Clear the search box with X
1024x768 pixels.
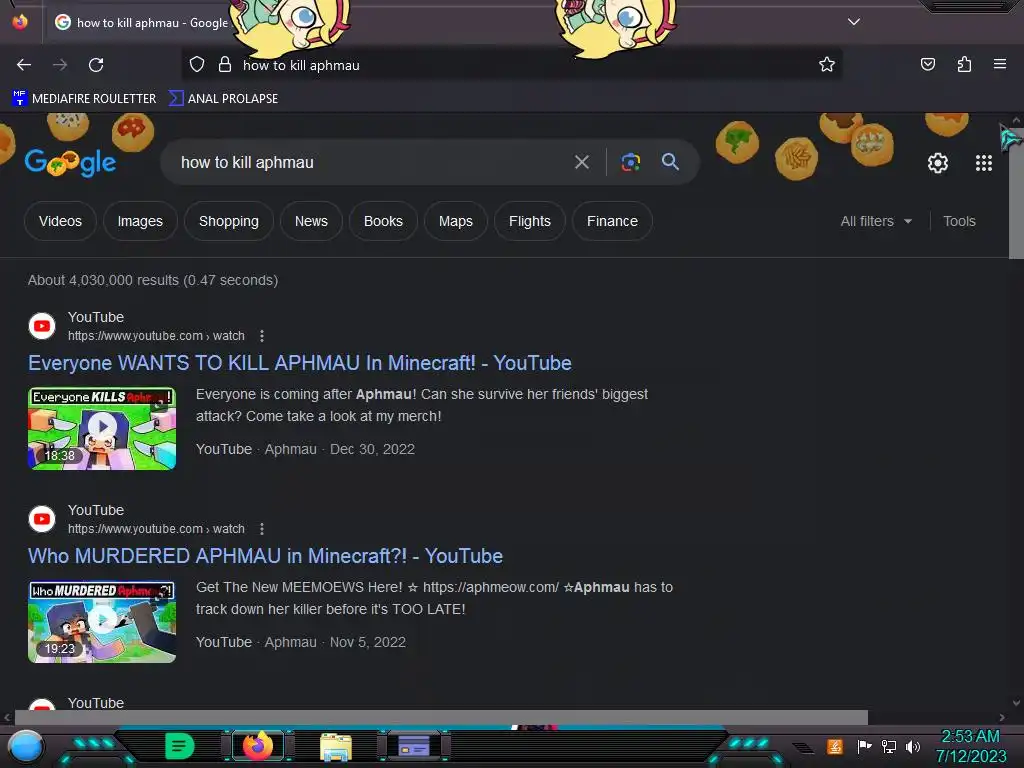tap(581, 162)
